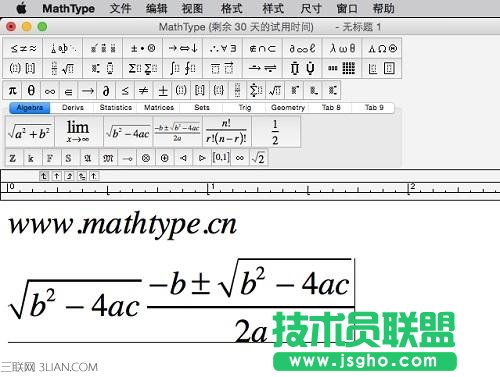Image resolution: width=500 pixels, height=377 pixels.
Task: Open the 格式 menu
Action: [232, 8]
